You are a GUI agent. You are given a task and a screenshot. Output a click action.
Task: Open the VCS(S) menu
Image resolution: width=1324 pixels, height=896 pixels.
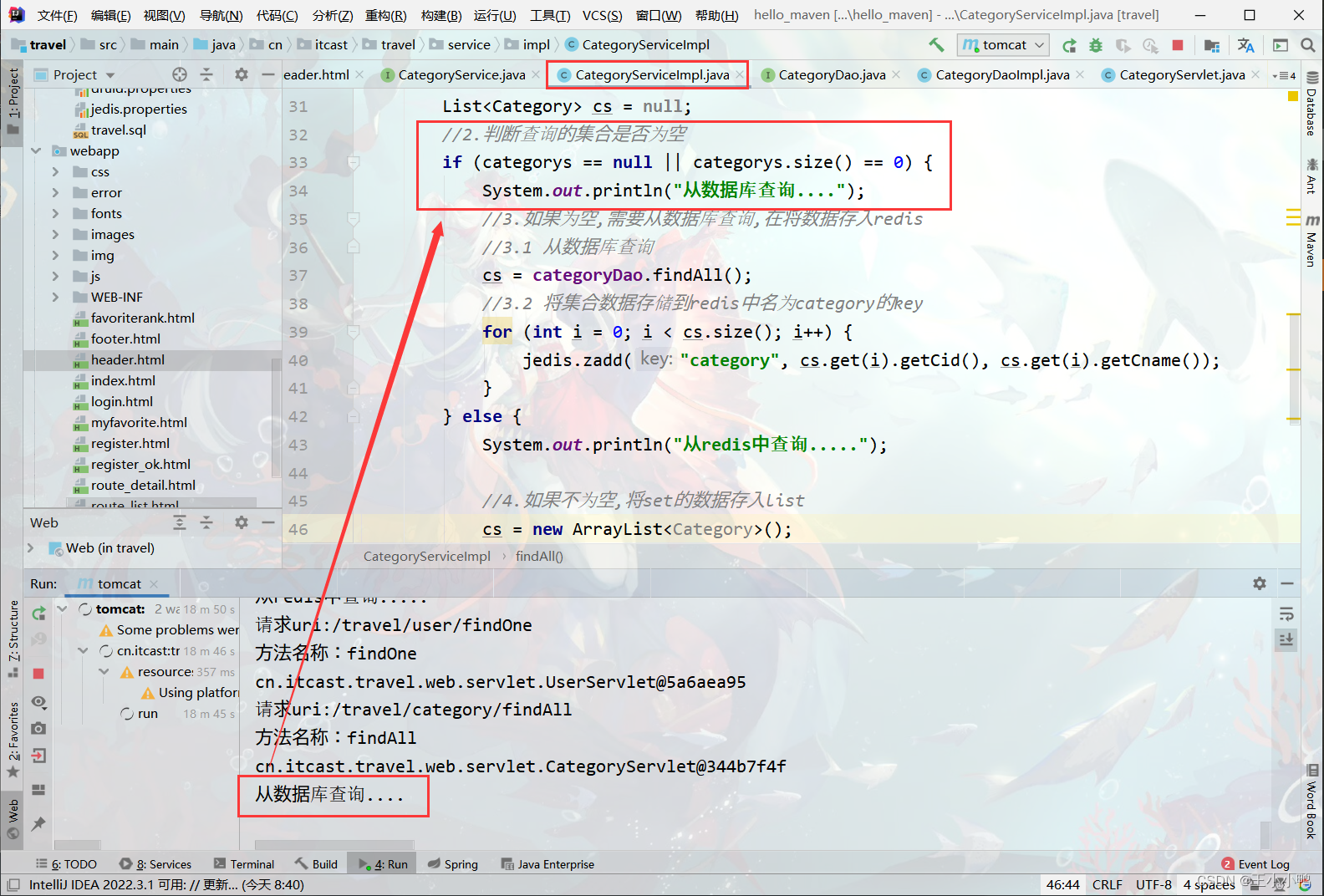602,15
